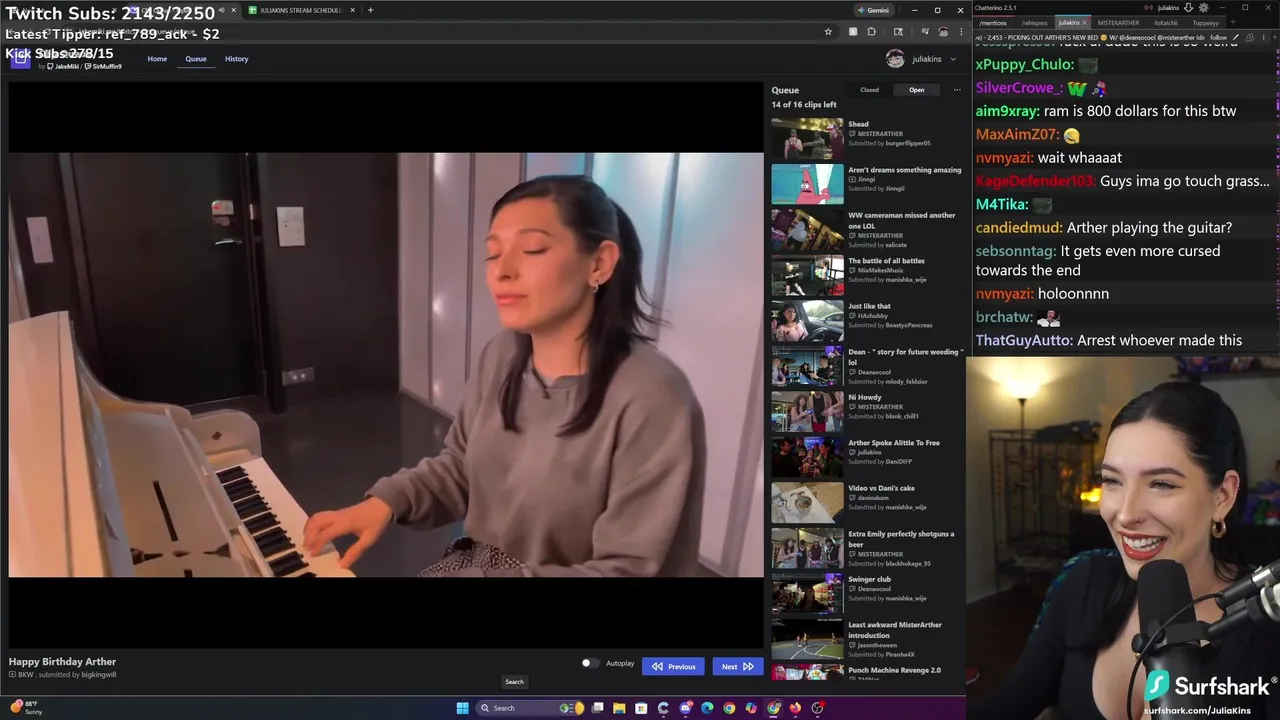The width and height of the screenshot is (1280, 720).
Task: Open Microsoft Edge from taskbar
Action: click(707, 708)
